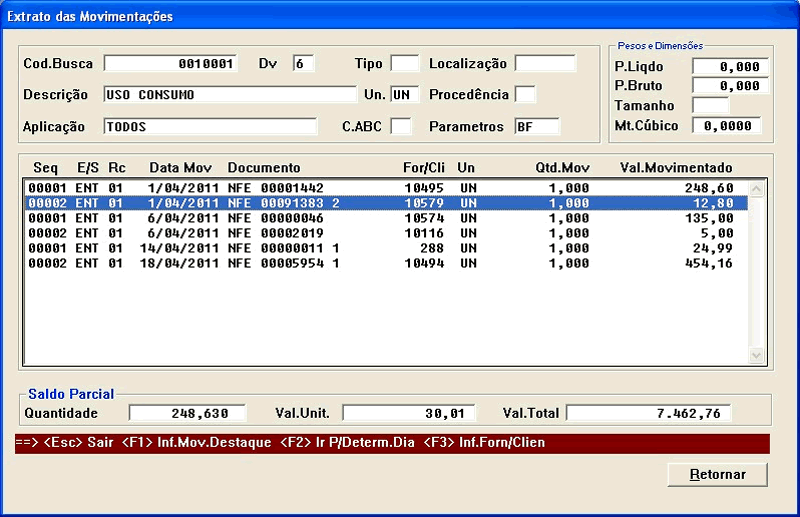Select row with document NFE 00000011 1
Viewport: 800px width, 517px height.
point(386,249)
